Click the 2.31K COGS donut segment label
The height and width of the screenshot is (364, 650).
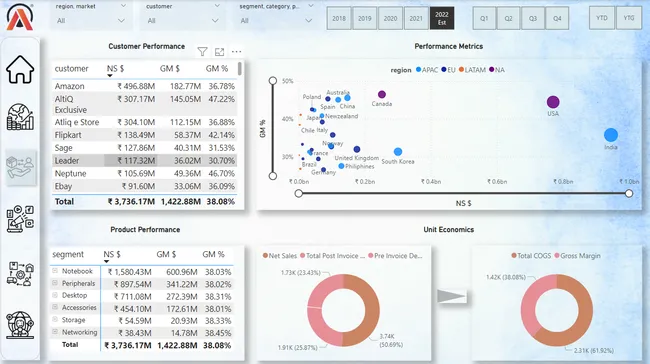click(x=594, y=350)
